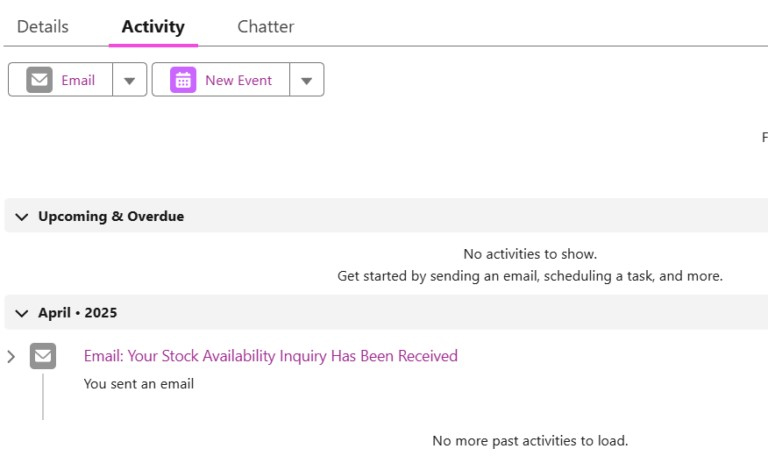Open the dropdown arrow beside New Event
The image size is (768, 463).
click(x=307, y=80)
